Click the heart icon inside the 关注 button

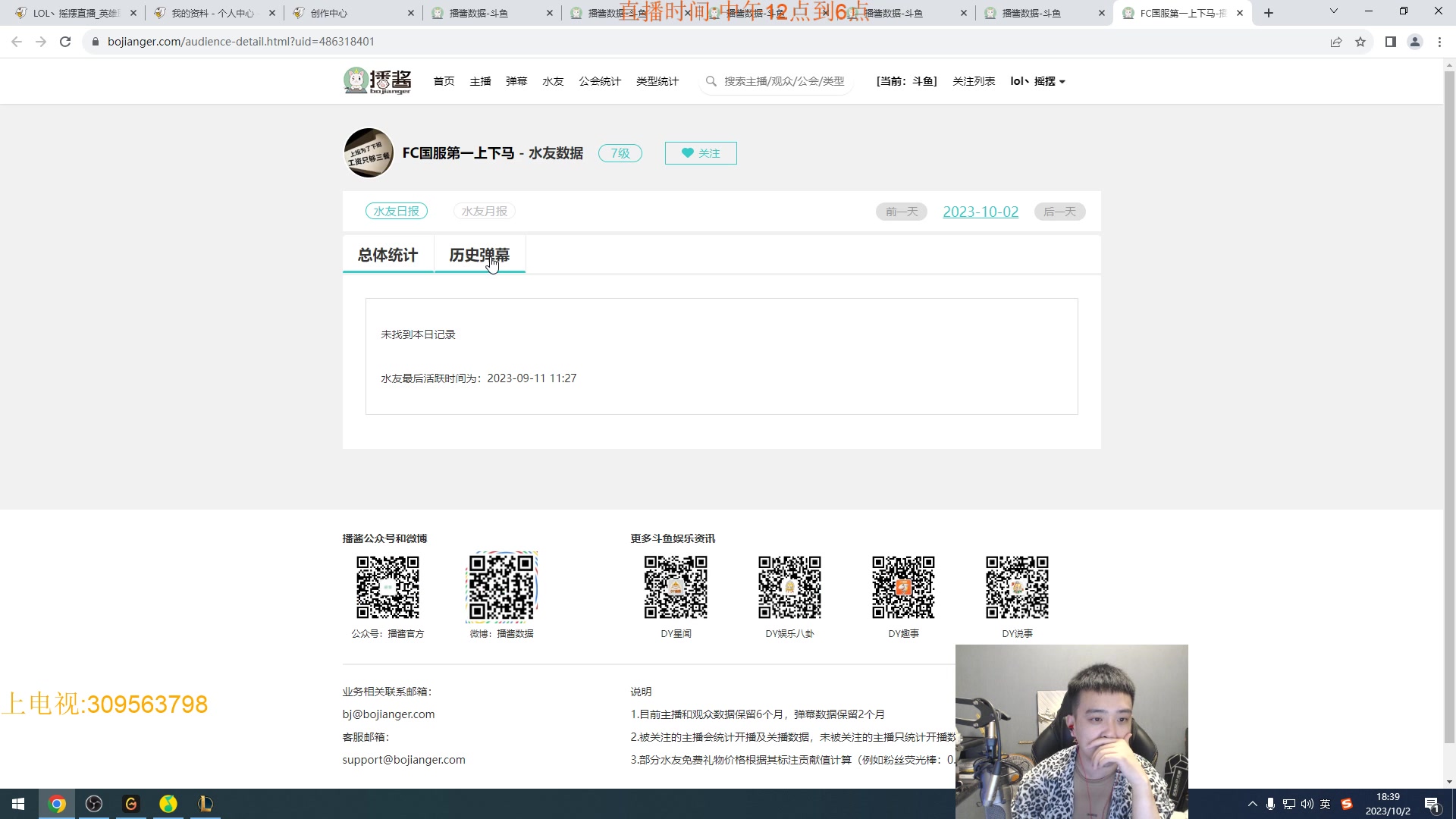688,152
